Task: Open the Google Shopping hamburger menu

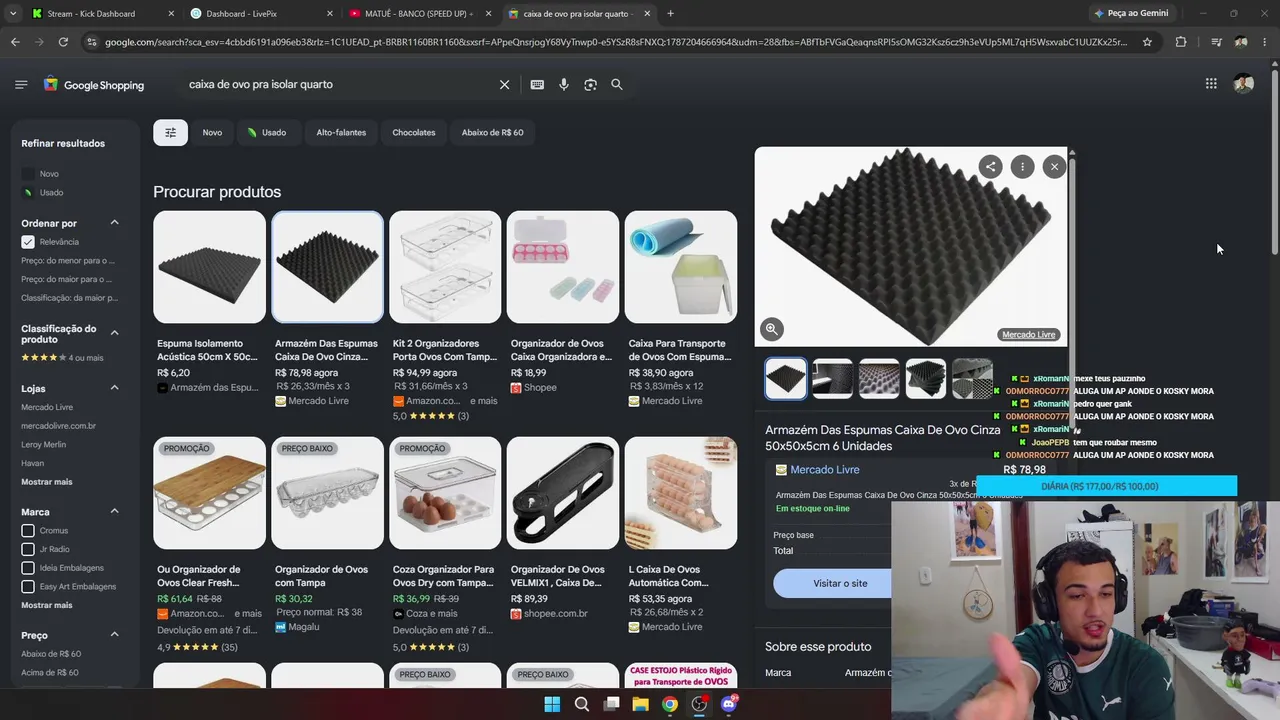Action: [21, 85]
